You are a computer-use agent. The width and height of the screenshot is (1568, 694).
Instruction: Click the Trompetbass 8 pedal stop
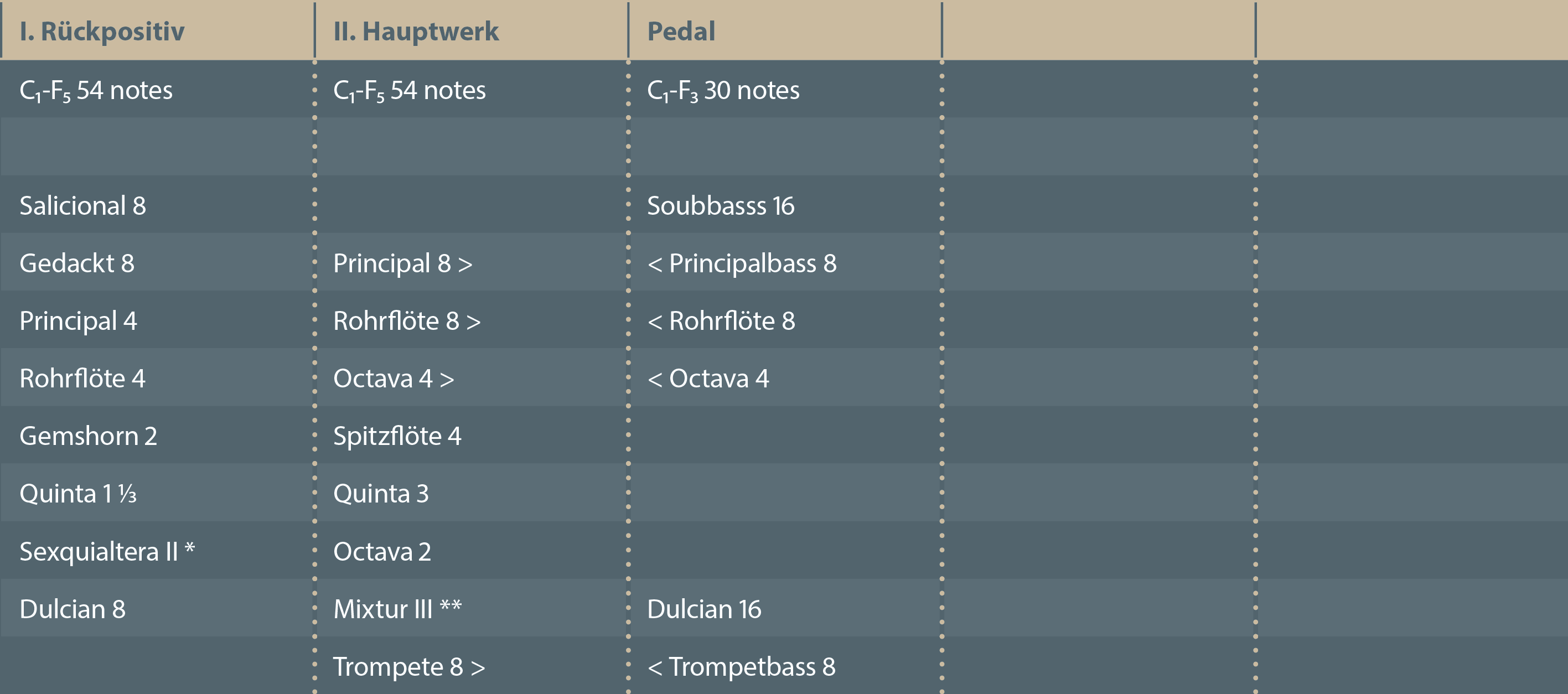coord(741,666)
